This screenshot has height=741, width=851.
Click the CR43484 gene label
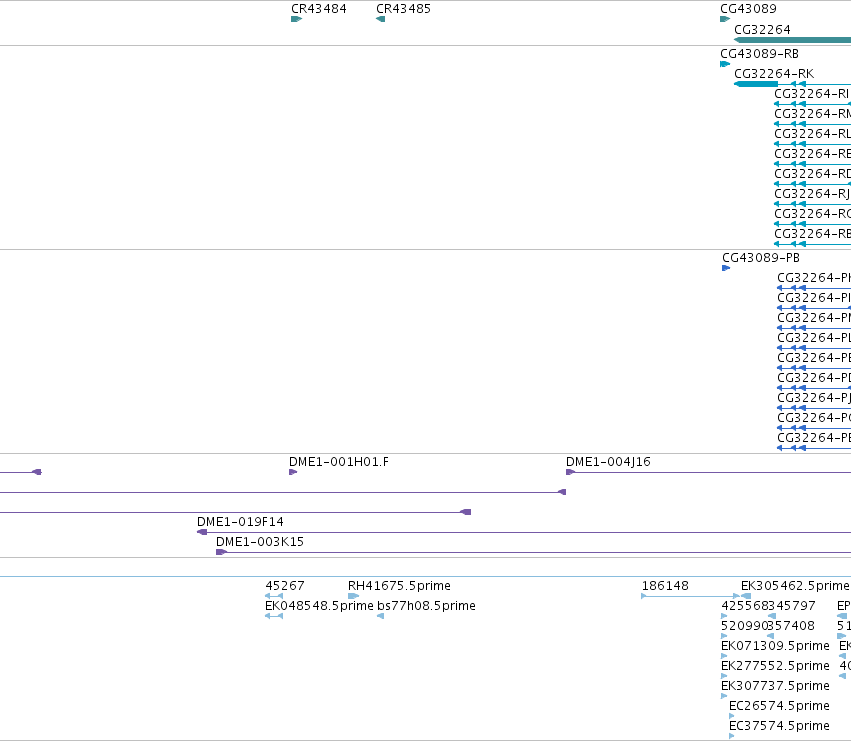319,9
